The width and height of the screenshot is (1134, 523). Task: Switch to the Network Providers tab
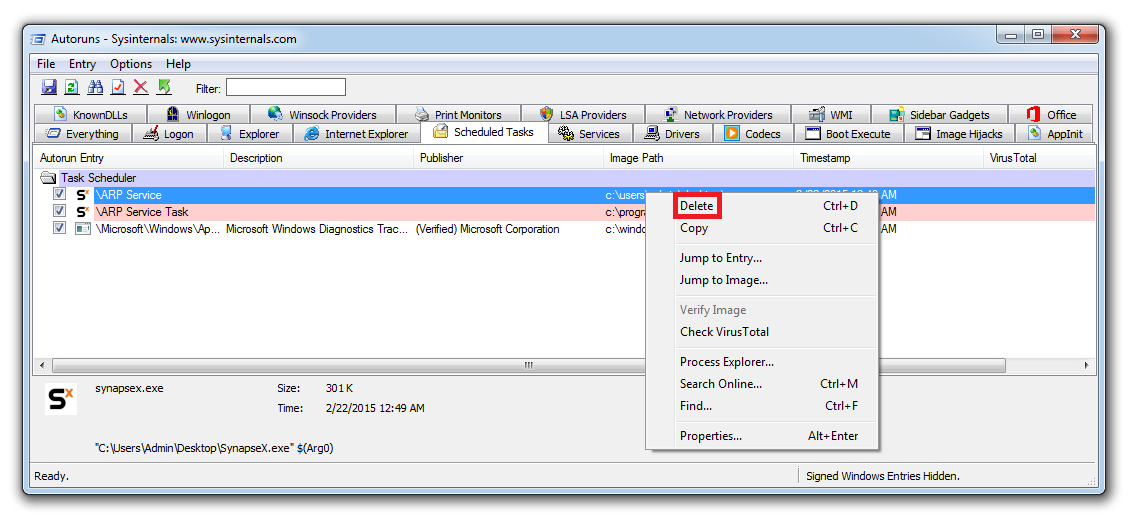[x=718, y=114]
